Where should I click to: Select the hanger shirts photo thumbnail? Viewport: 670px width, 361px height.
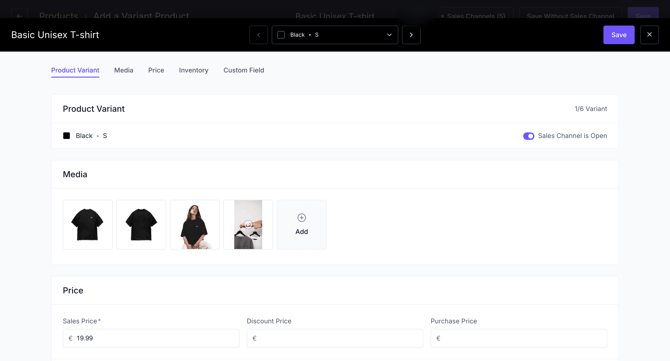pyautogui.click(x=248, y=225)
